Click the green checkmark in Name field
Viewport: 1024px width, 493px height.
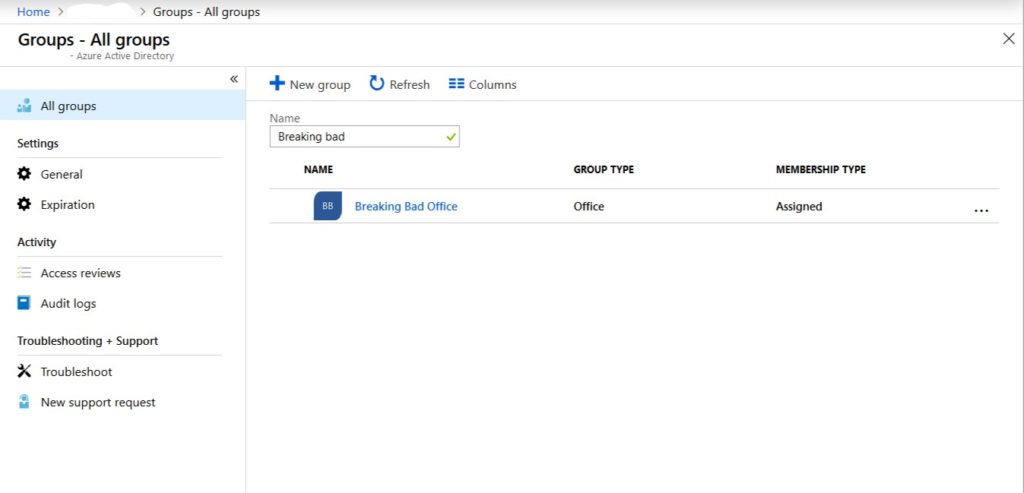450,137
